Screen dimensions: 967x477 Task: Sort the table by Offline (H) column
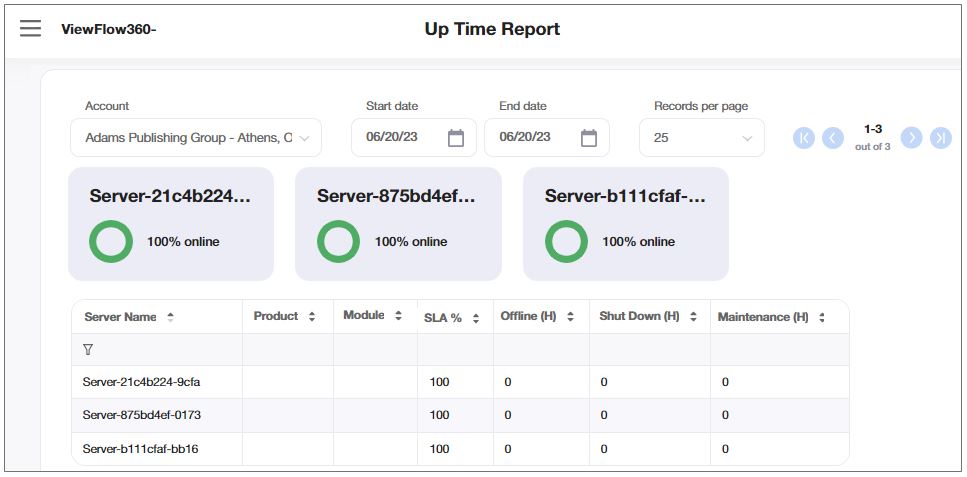pyautogui.click(x=570, y=317)
